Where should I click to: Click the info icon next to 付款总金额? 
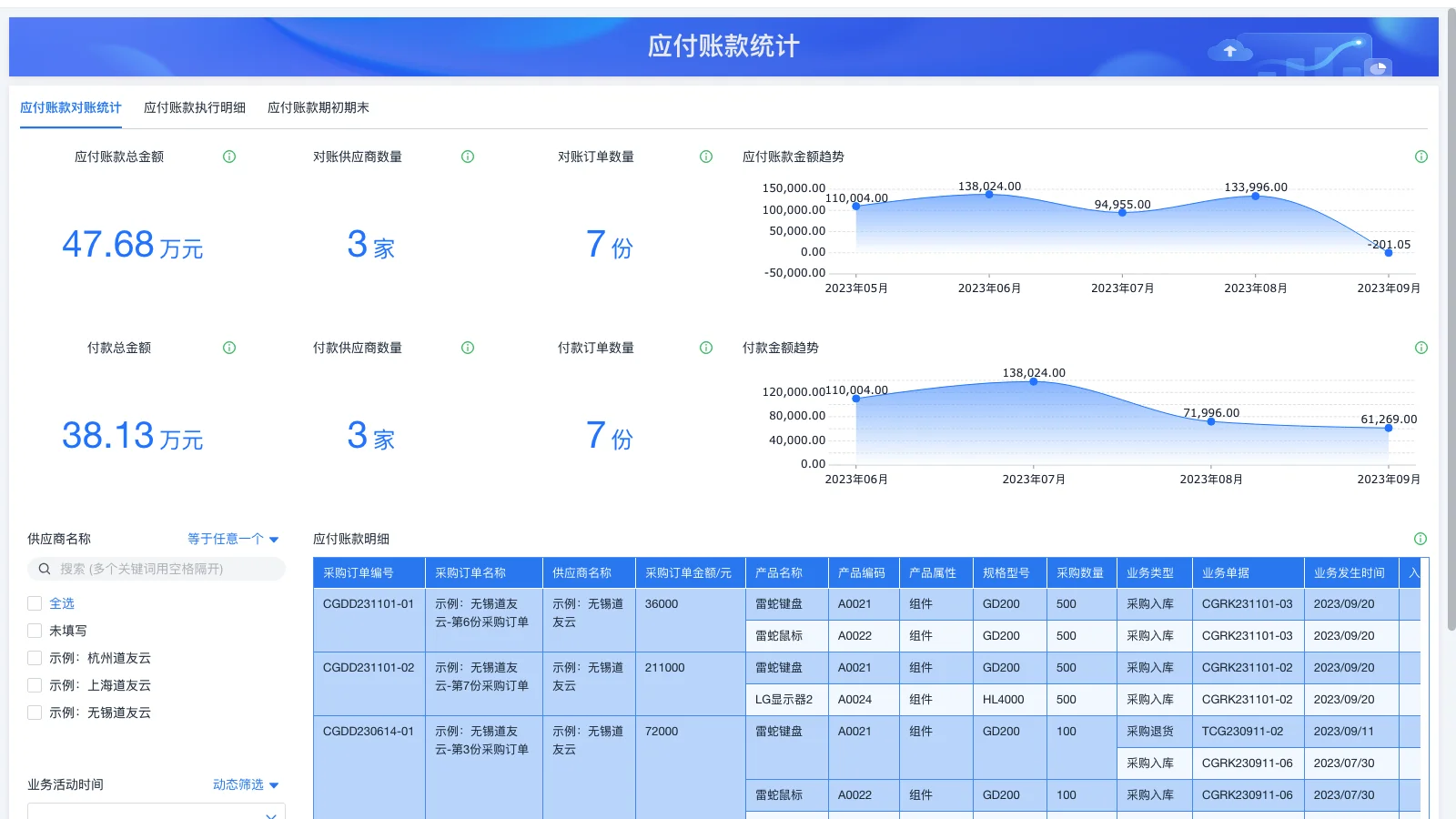point(228,347)
